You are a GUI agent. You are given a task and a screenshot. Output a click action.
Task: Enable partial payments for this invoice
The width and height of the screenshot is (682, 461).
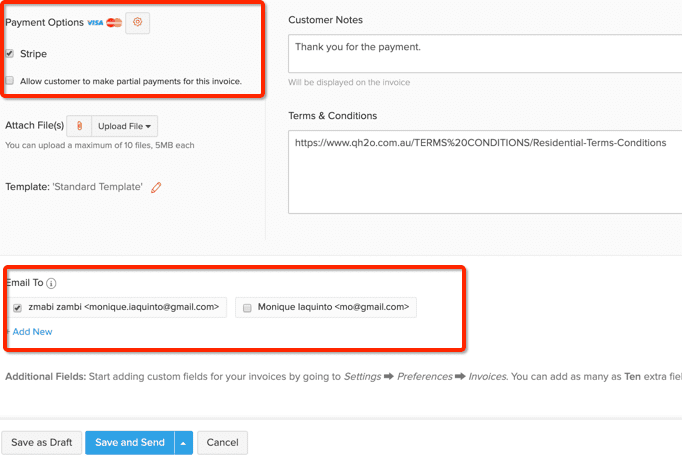pyautogui.click(x=10, y=80)
